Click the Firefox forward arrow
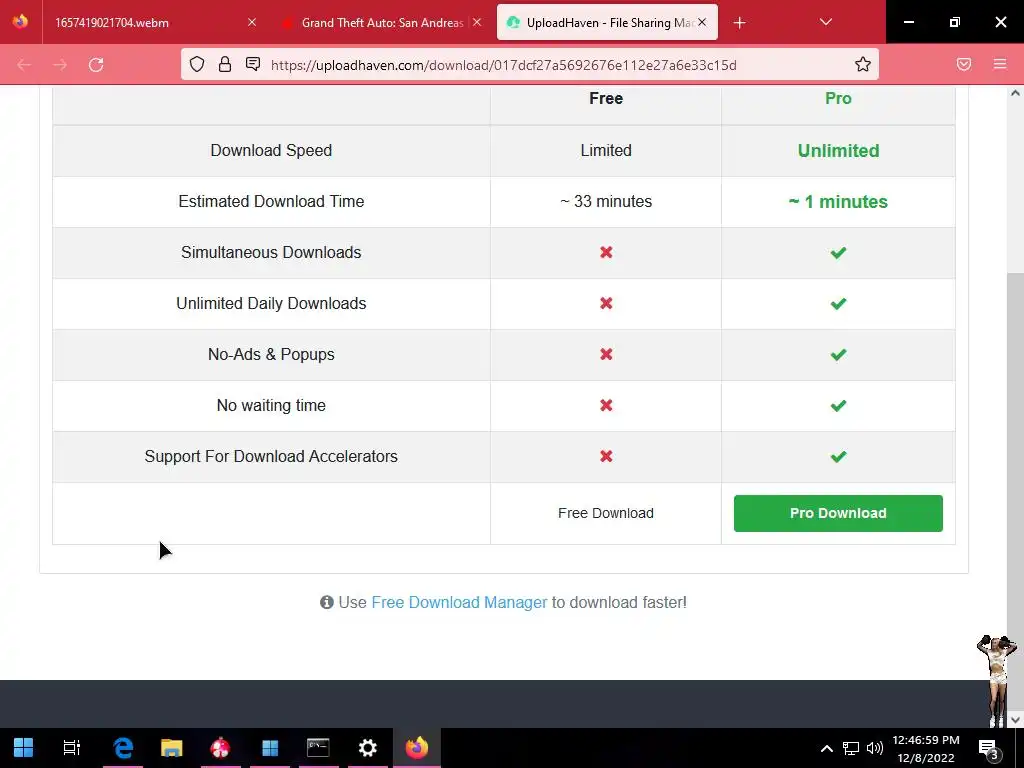1024x768 pixels. [60, 65]
